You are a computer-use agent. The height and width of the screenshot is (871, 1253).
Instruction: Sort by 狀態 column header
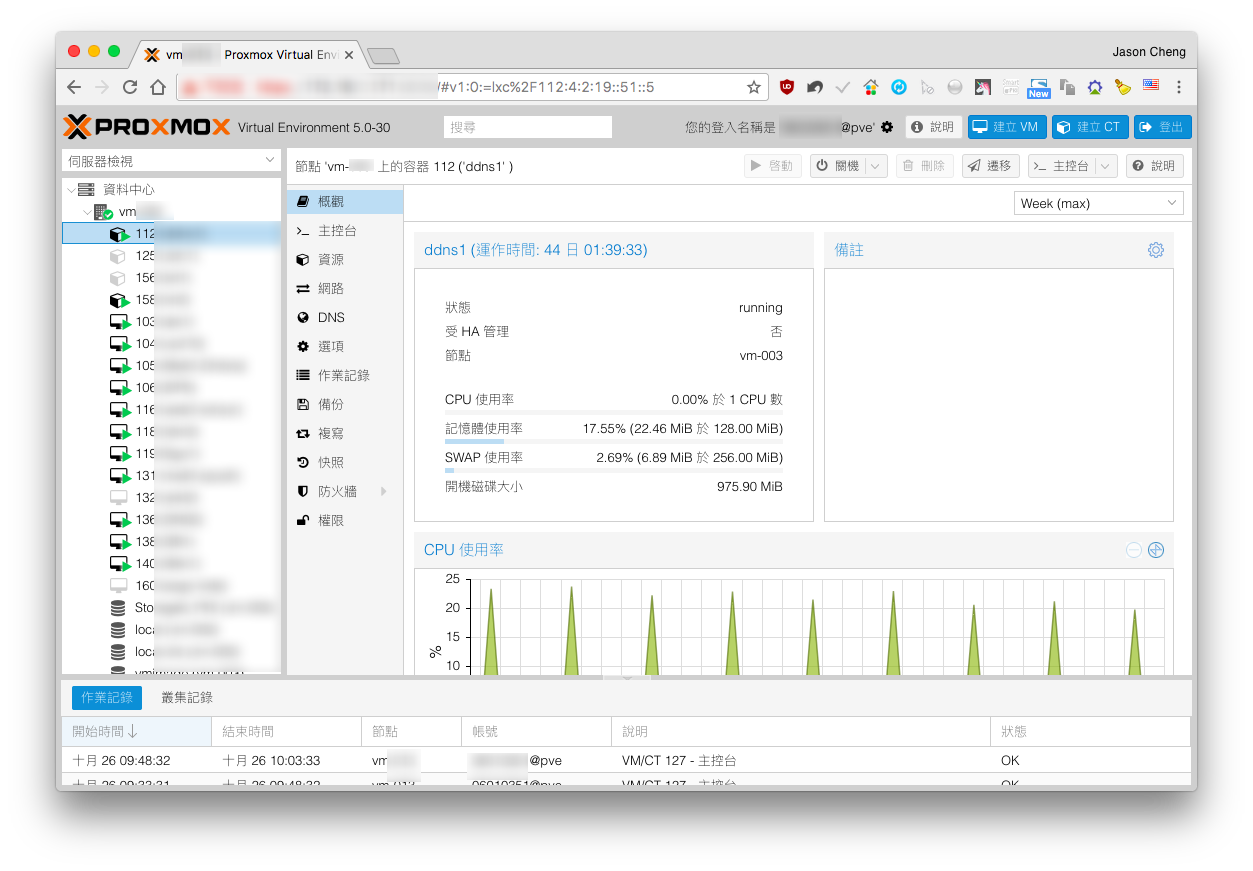coord(1090,731)
